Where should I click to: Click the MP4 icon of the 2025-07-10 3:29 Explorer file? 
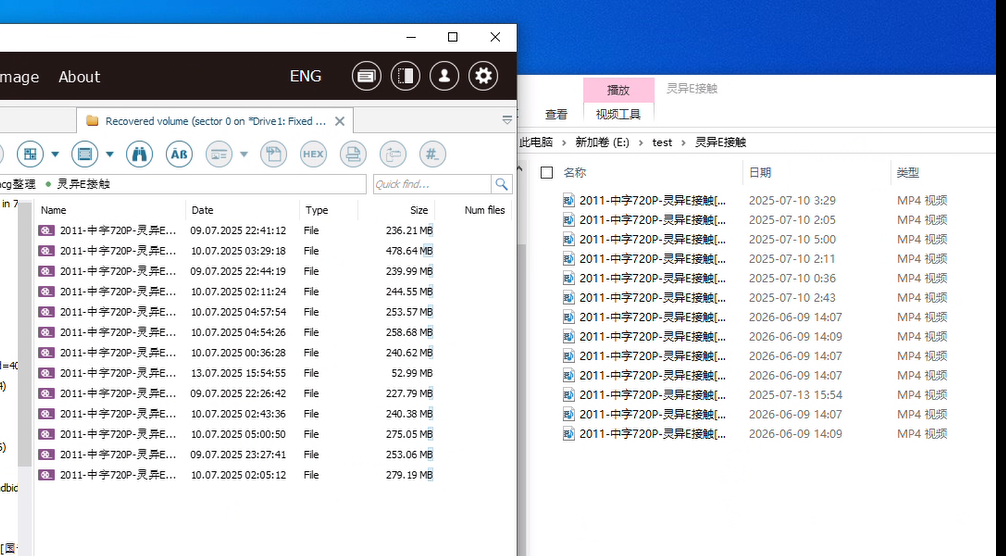coord(568,200)
